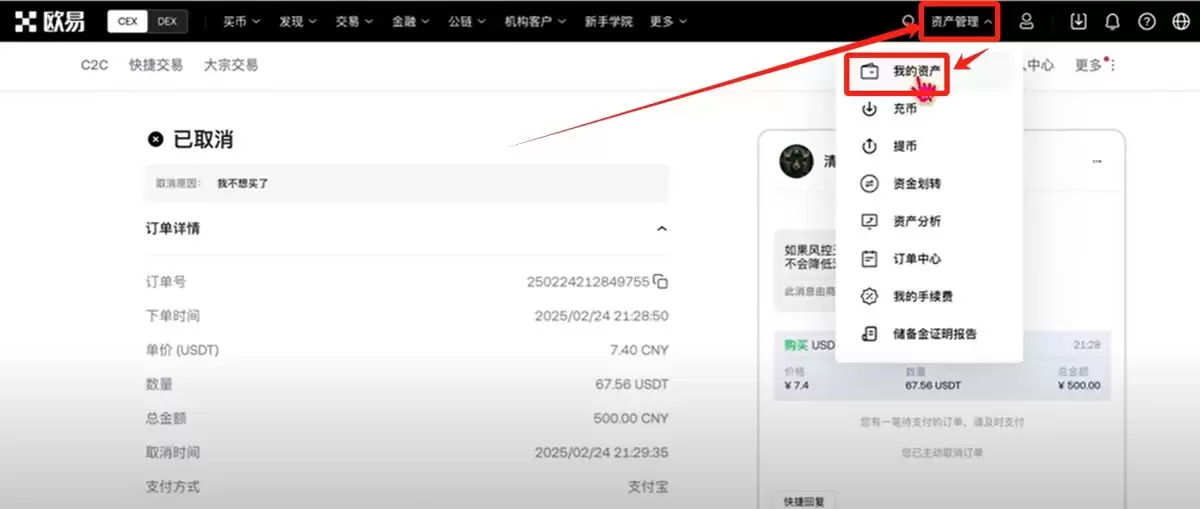1200x509 pixels.
Task: Click the download app icon
Action: pyautogui.click(x=1078, y=21)
